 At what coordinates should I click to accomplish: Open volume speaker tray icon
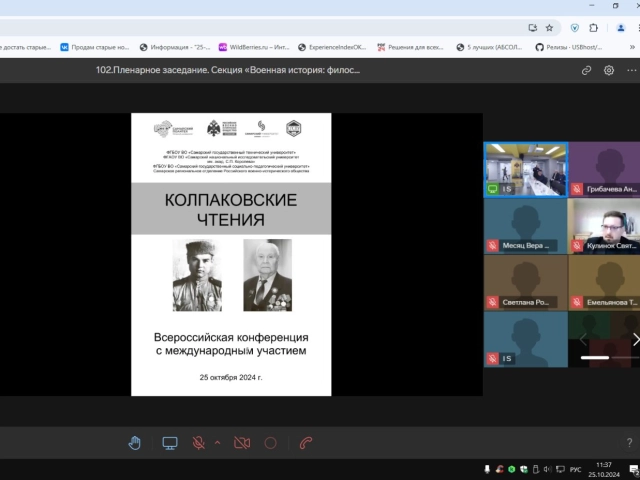point(548,469)
